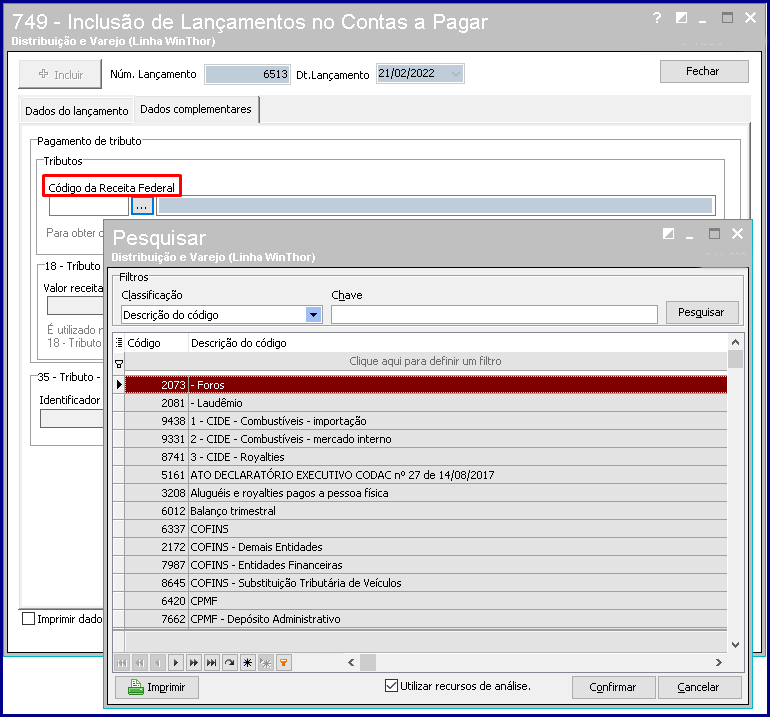Viewport: 770px width, 717px height.
Task: Open lookup with the ellipsis button
Action: 142,206
